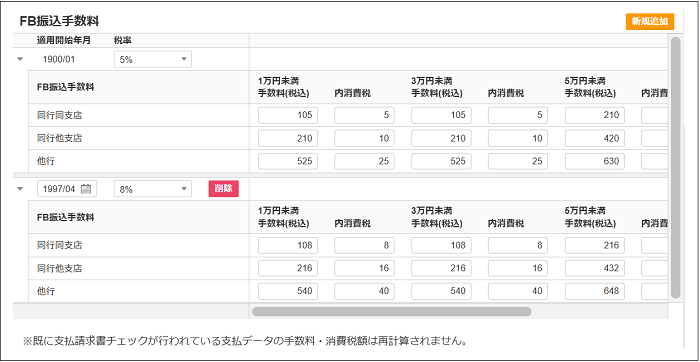The image size is (700, 362).
Task: Click the 5% section 同行同支店 5万円未満 fee field (210)
Action: pyautogui.click(x=595, y=115)
